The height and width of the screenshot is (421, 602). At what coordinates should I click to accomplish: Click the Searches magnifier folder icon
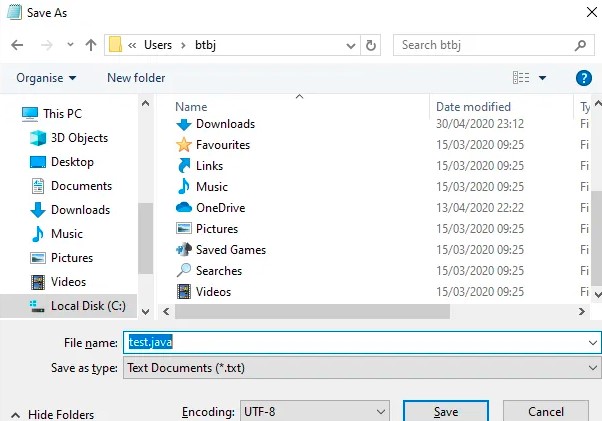coord(184,271)
